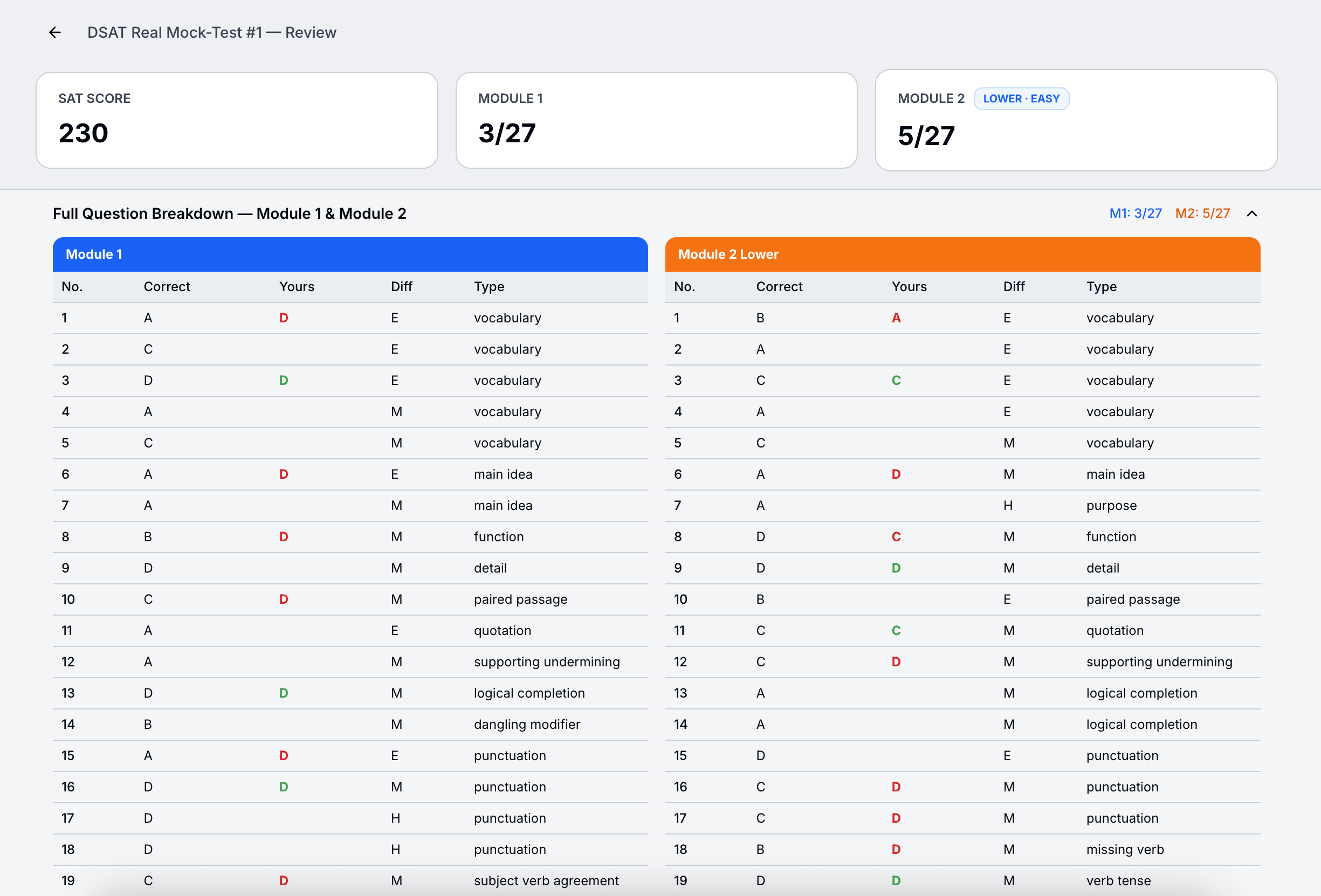This screenshot has height=896, width=1321.
Task: Click the Module 1 blue header
Action: [x=349, y=254]
